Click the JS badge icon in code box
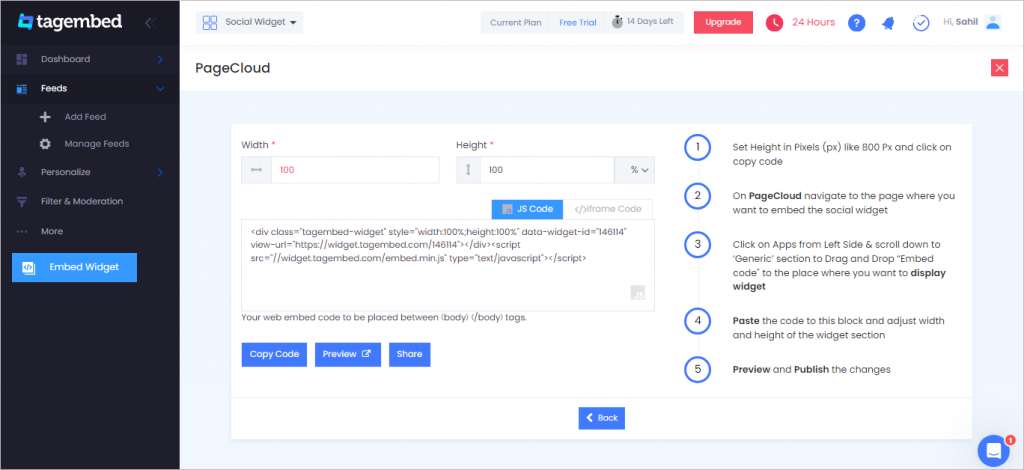The image size is (1024, 470). [x=638, y=292]
